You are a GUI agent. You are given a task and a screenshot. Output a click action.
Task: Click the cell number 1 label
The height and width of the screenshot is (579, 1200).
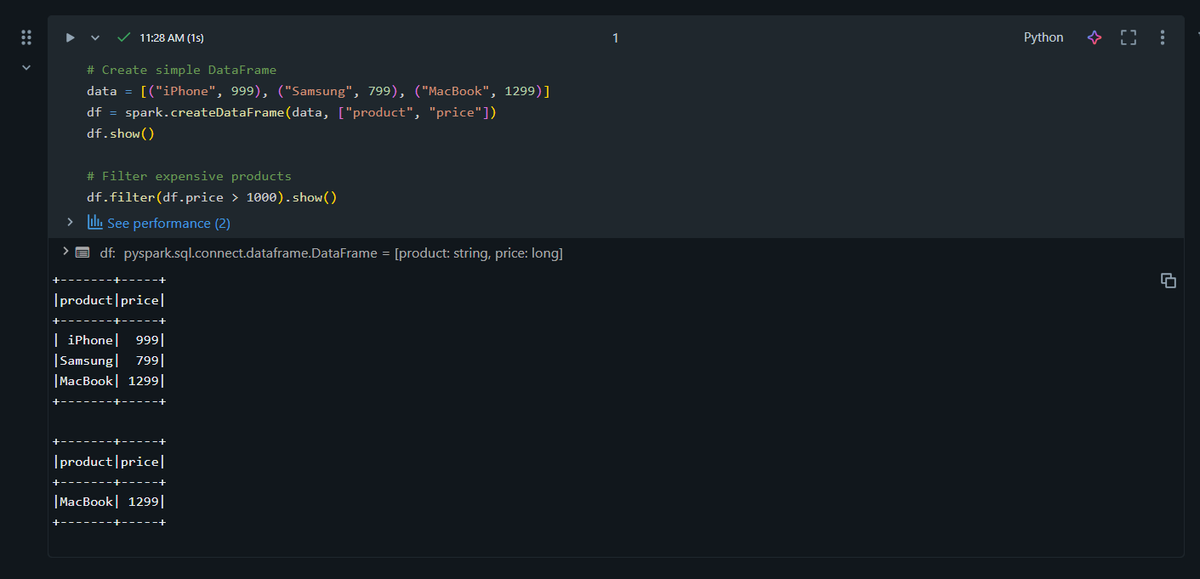click(x=615, y=38)
